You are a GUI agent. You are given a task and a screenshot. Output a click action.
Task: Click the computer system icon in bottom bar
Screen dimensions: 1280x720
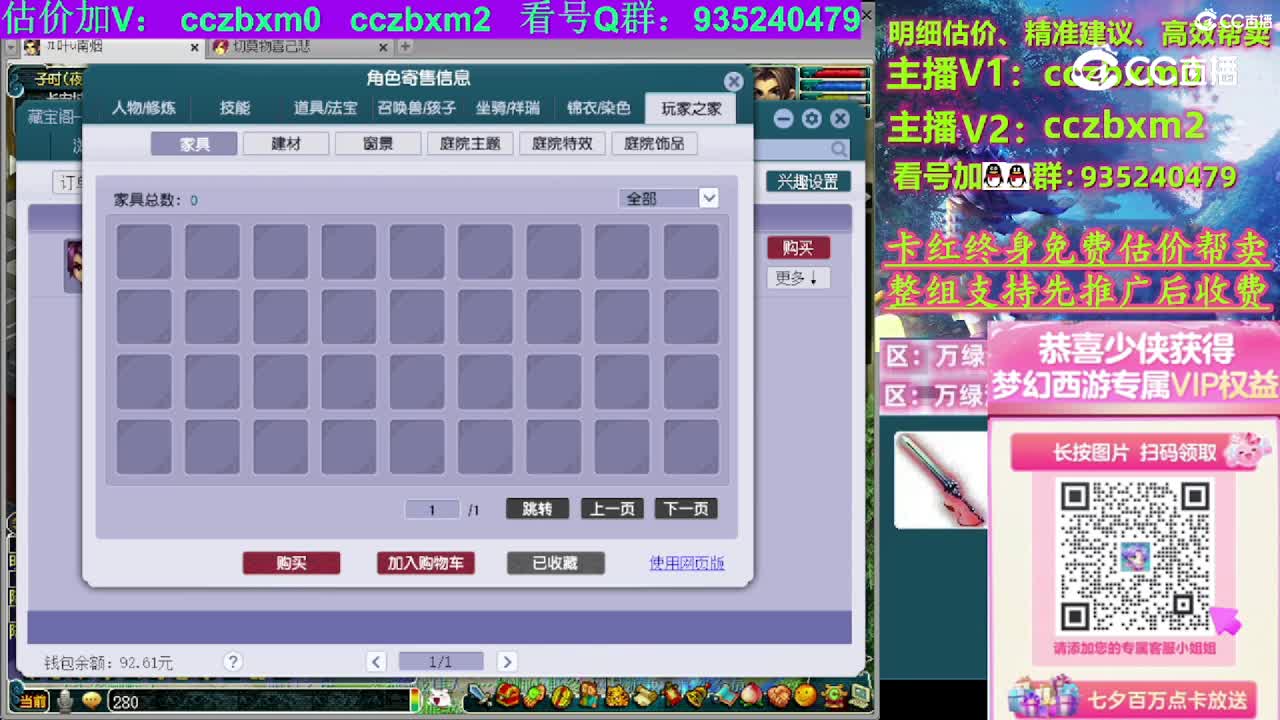tap(860, 694)
